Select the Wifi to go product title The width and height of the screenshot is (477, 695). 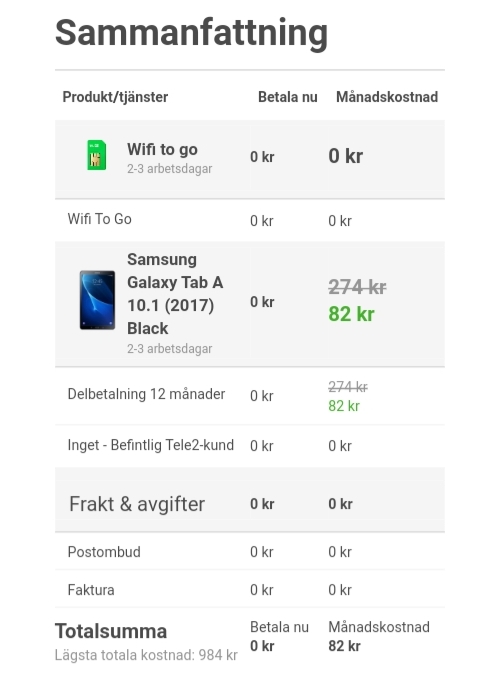click(162, 149)
